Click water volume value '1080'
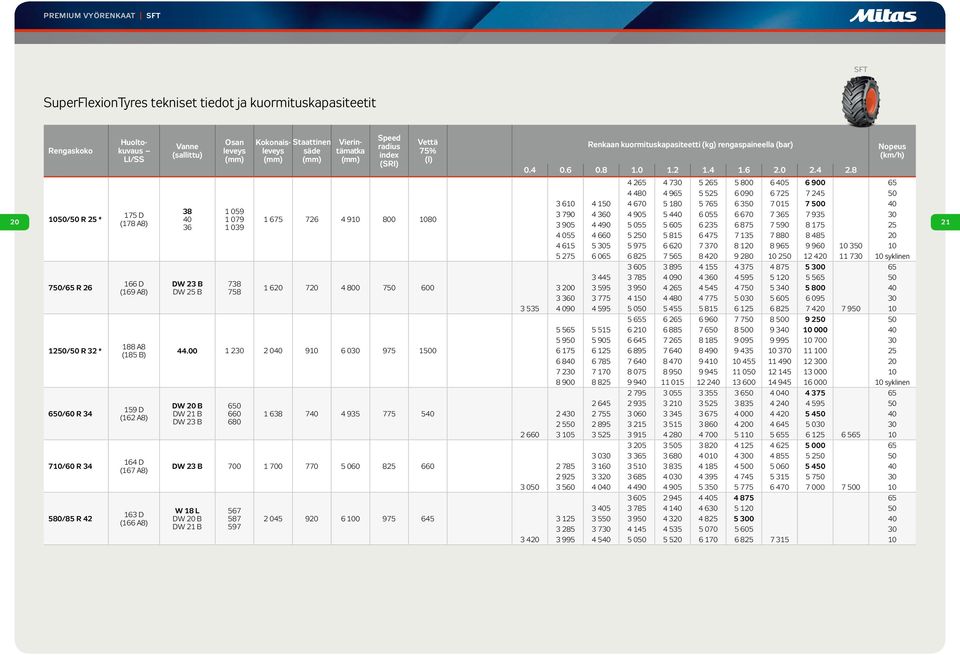 (x=427, y=219)
